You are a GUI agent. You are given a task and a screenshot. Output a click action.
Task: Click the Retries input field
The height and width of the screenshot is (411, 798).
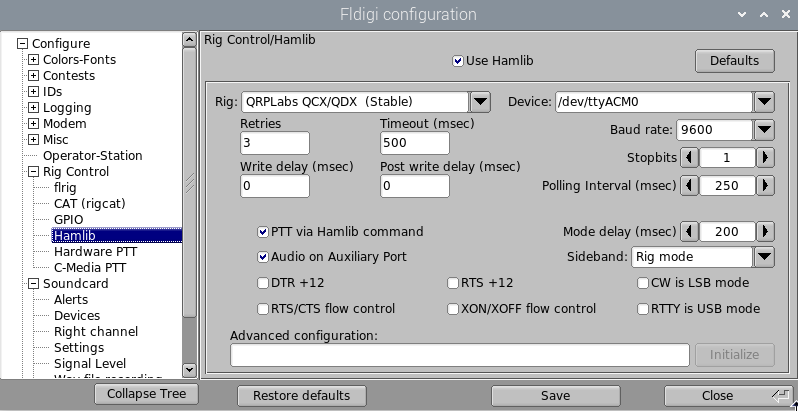(274, 143)
